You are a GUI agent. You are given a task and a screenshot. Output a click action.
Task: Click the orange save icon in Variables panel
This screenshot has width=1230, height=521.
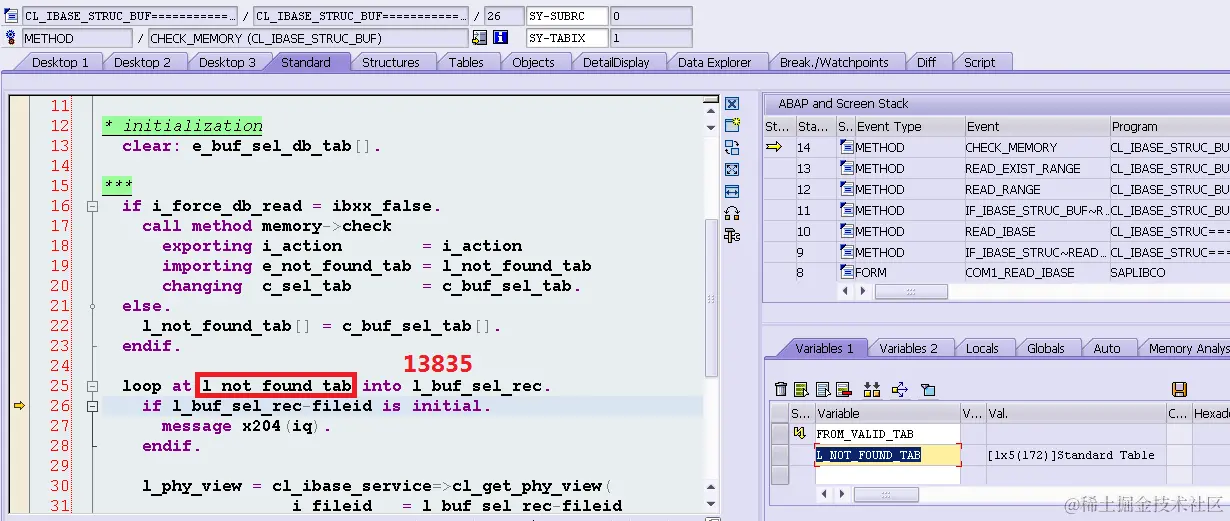tap(1179, 389)
